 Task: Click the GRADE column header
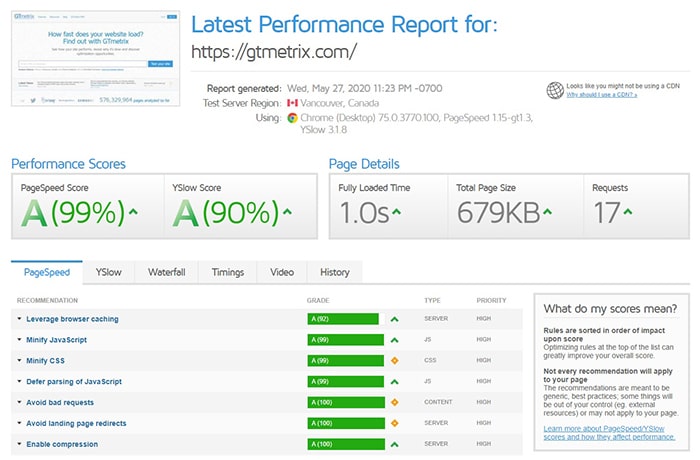[318, 301]
